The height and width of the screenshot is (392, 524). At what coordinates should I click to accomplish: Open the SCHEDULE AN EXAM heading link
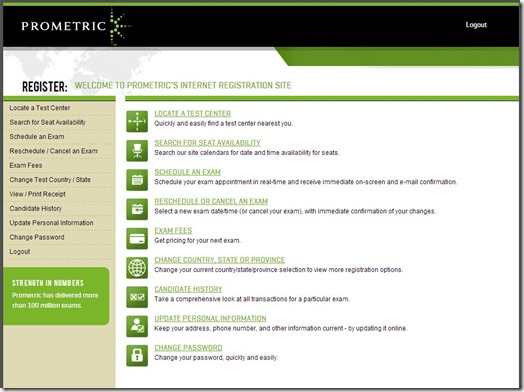click(x=187, y=172)
